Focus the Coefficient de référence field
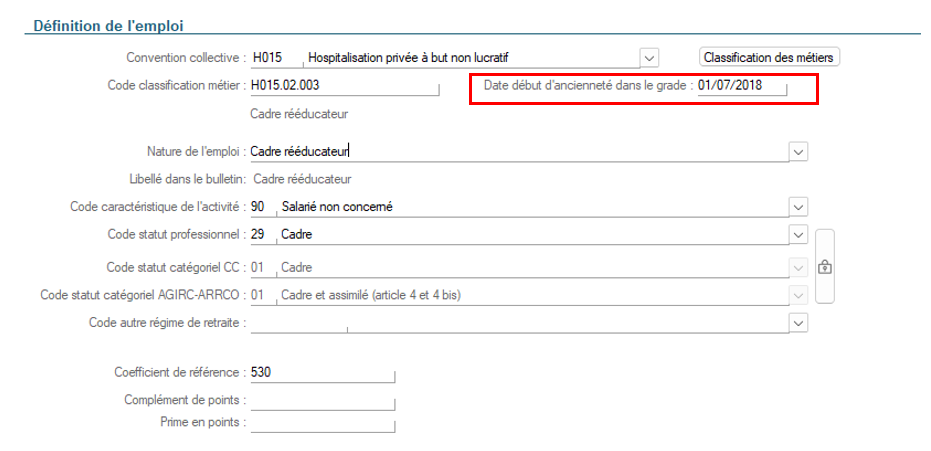This screenshot has width=931, height=451. point(322,374)
